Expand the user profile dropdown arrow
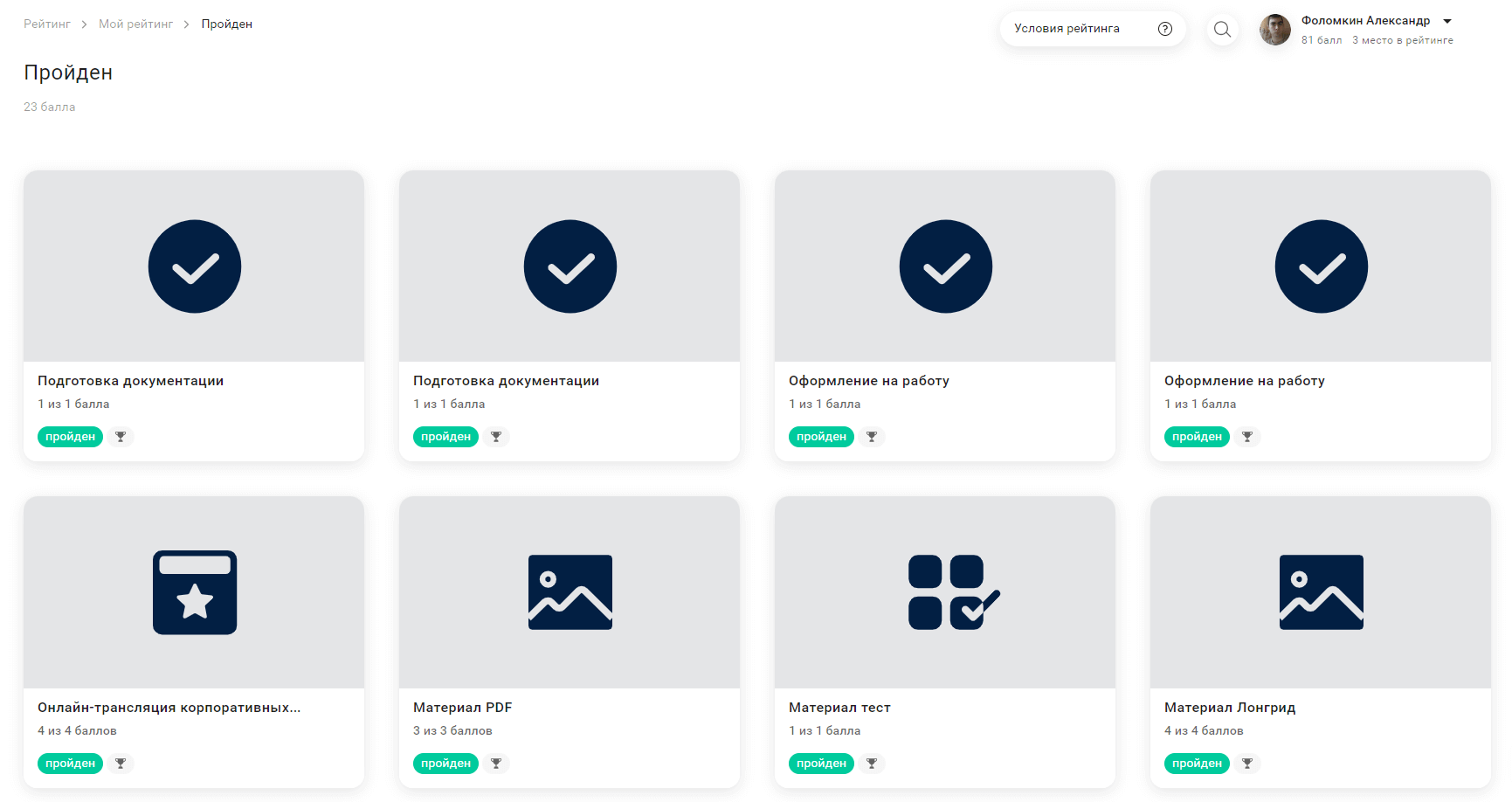The width and height of the screenshot is (1512, 802). [x=1447, y=21]
